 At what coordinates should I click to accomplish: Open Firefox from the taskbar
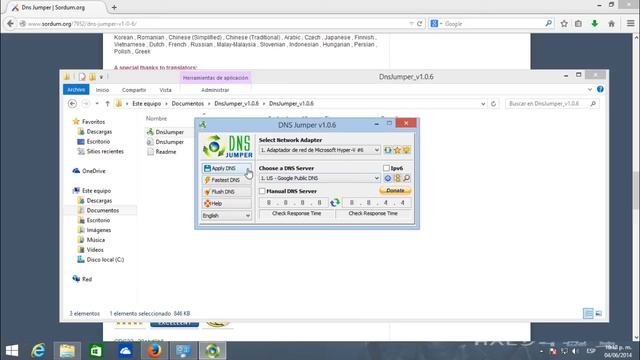154,351
